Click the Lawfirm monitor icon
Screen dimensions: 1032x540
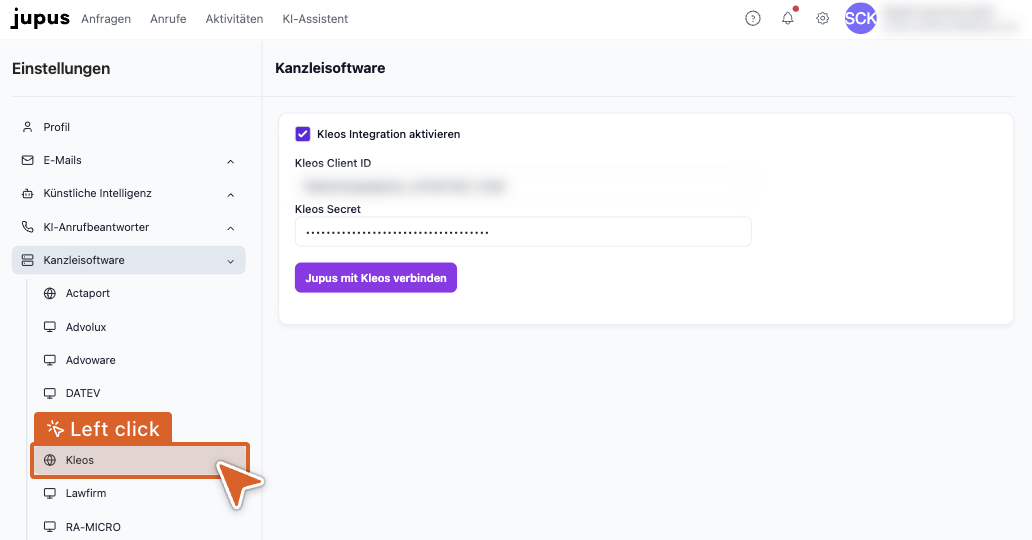tap(50, 493)
